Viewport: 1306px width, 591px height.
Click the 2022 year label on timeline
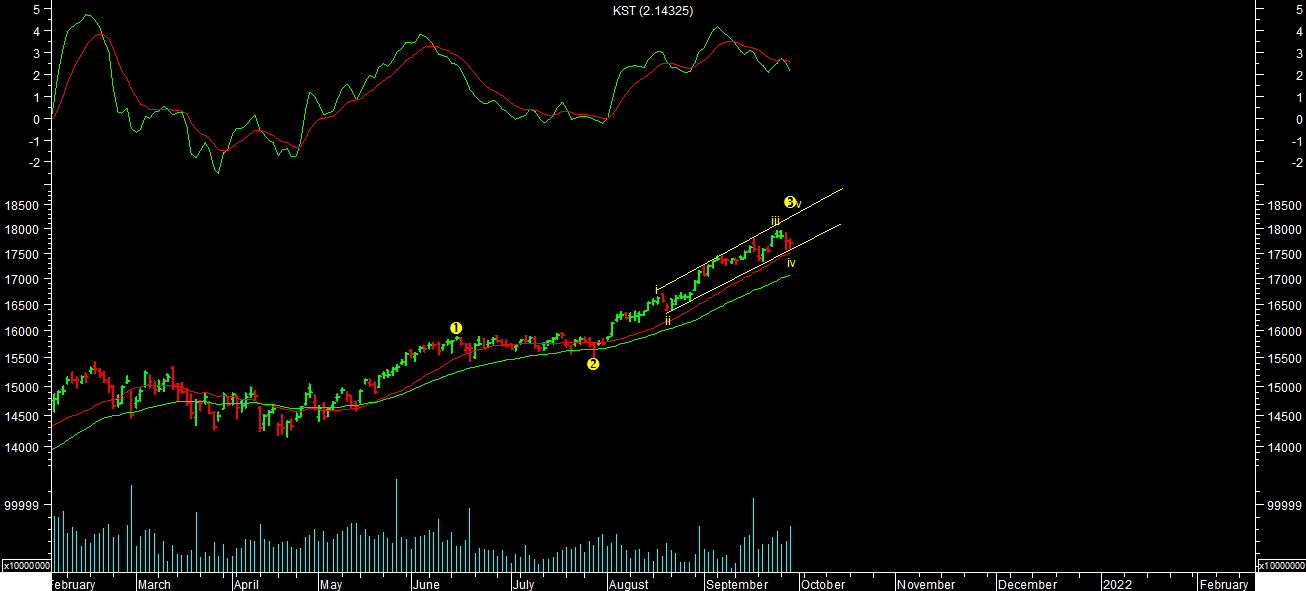click(x=1117, y=584)
